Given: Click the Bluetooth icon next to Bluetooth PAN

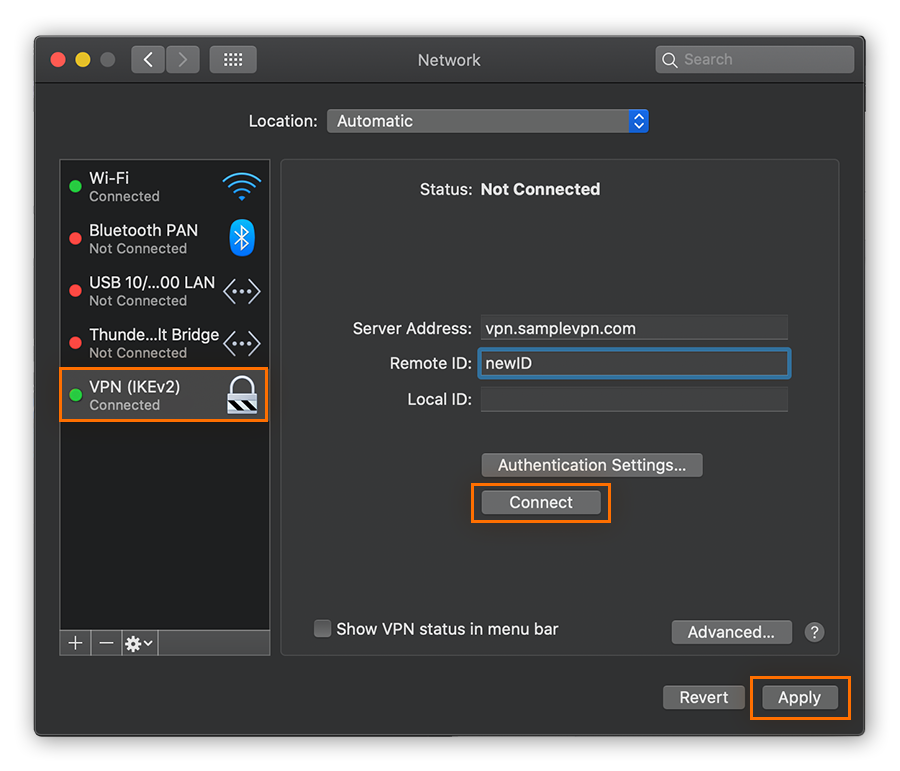Looking at the screenshot, I should [x=240, y=238].
